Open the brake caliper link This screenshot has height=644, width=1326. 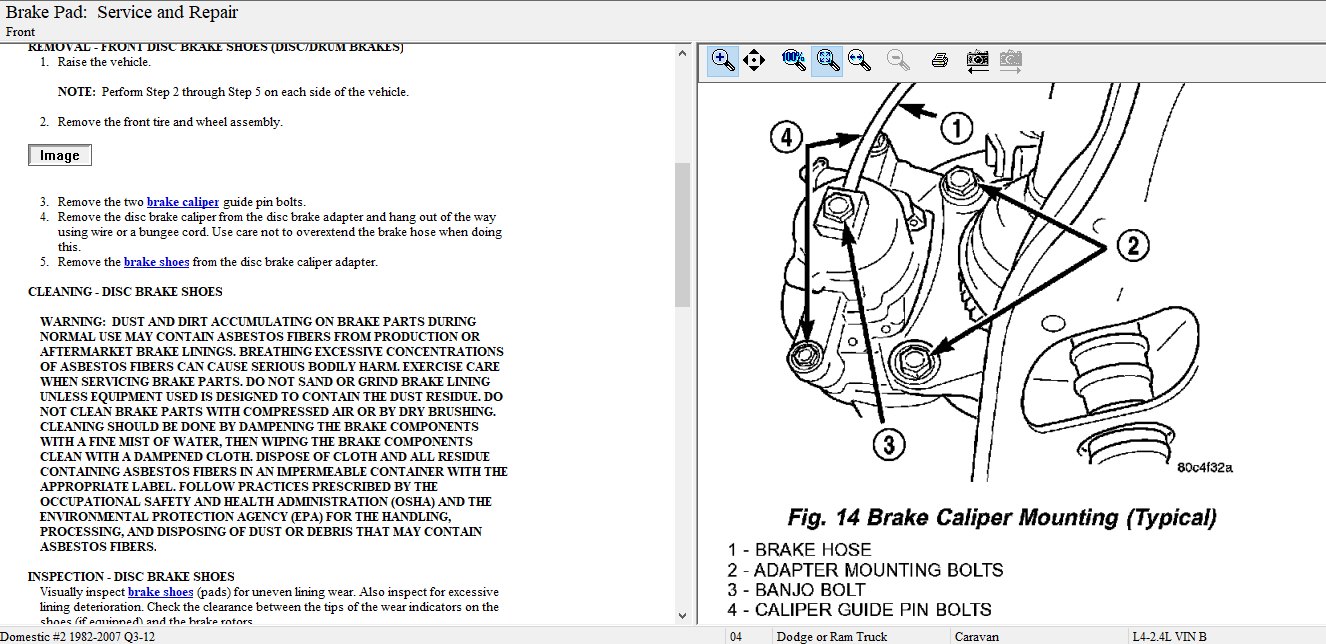pyautogui.click(x=182, y=202)
